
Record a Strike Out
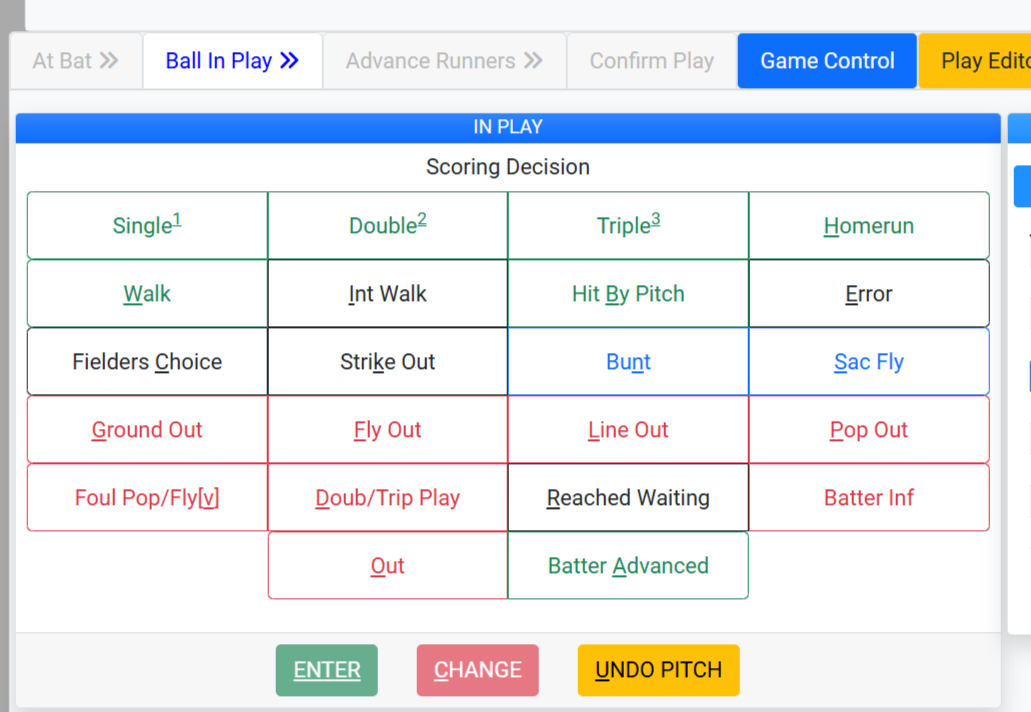point(388,362)
